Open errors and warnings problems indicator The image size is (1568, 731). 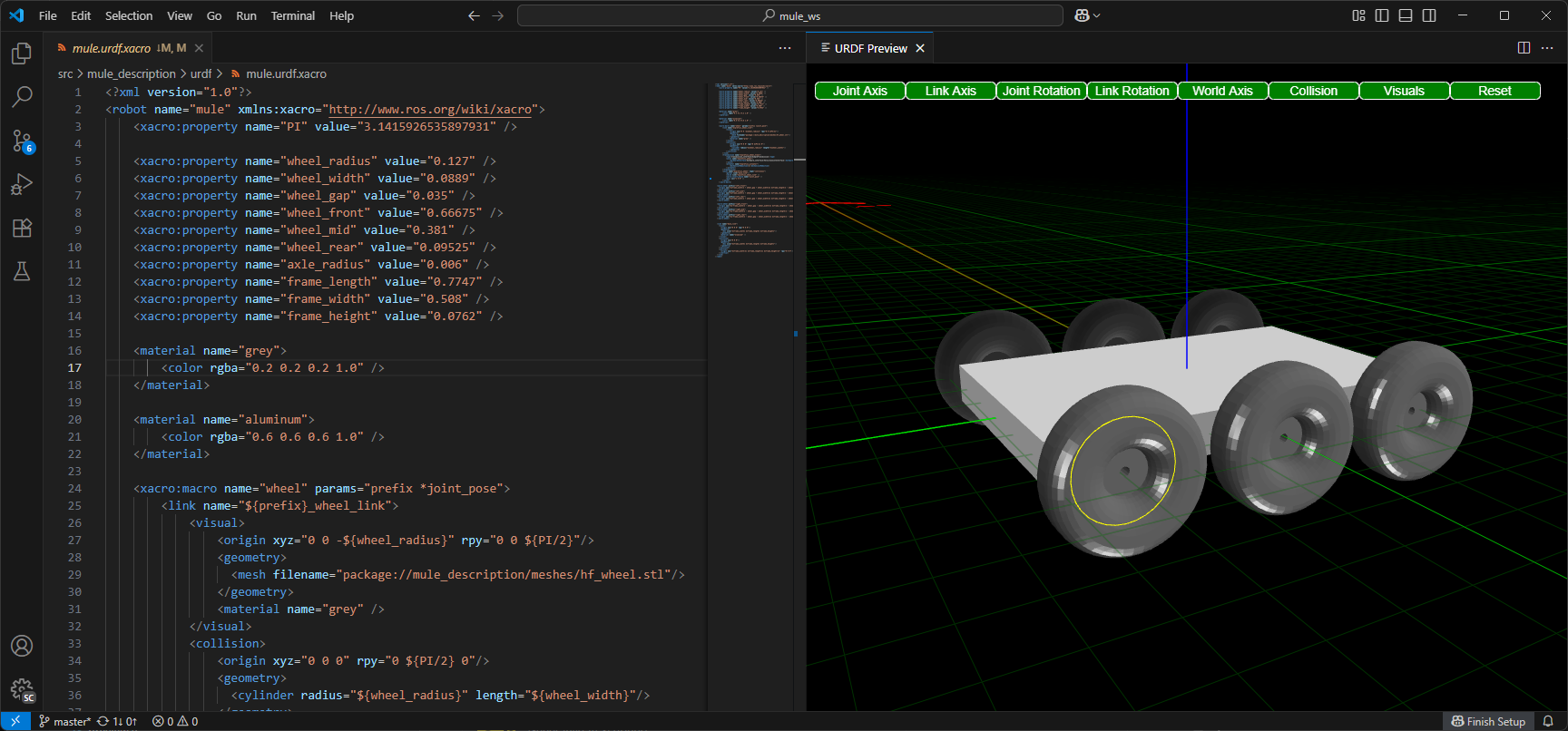(175, 721)
